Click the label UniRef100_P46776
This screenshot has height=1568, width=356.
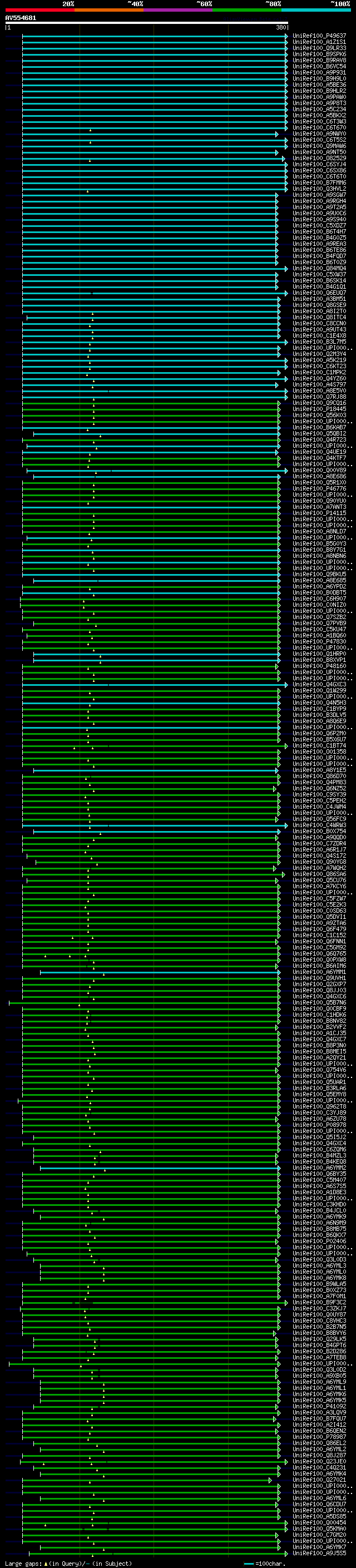[319, 489]
